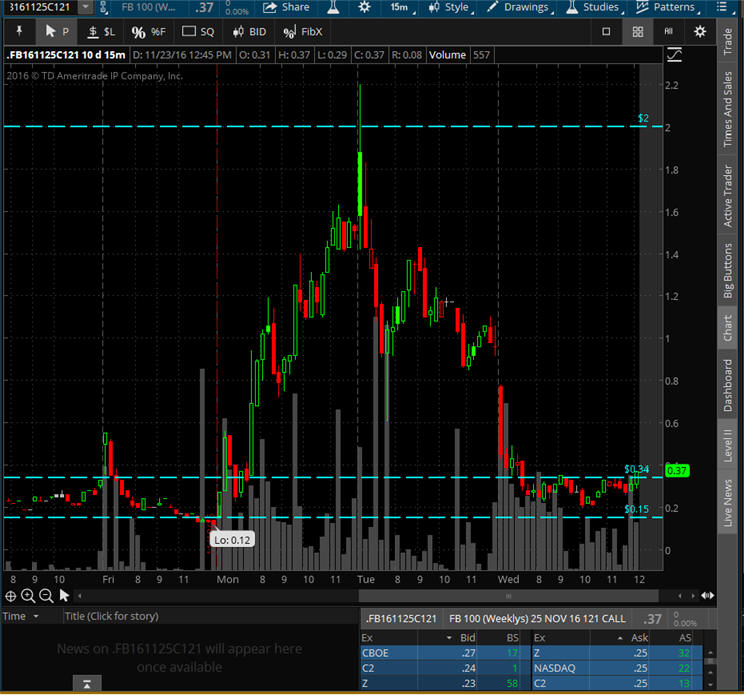
Task: Open chart settings gear icon
Action: pos(700,32)
